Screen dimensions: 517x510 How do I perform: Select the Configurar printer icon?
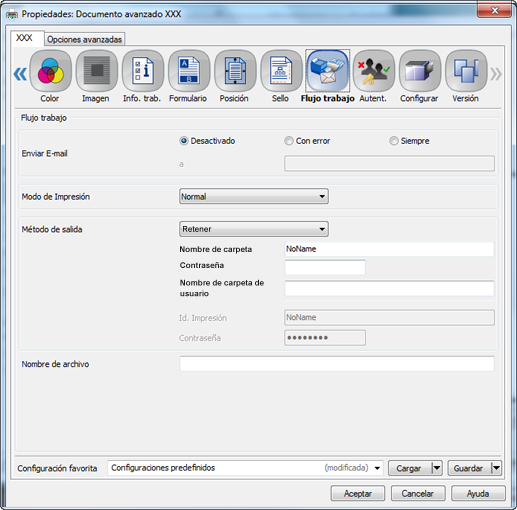click(420, 71)
